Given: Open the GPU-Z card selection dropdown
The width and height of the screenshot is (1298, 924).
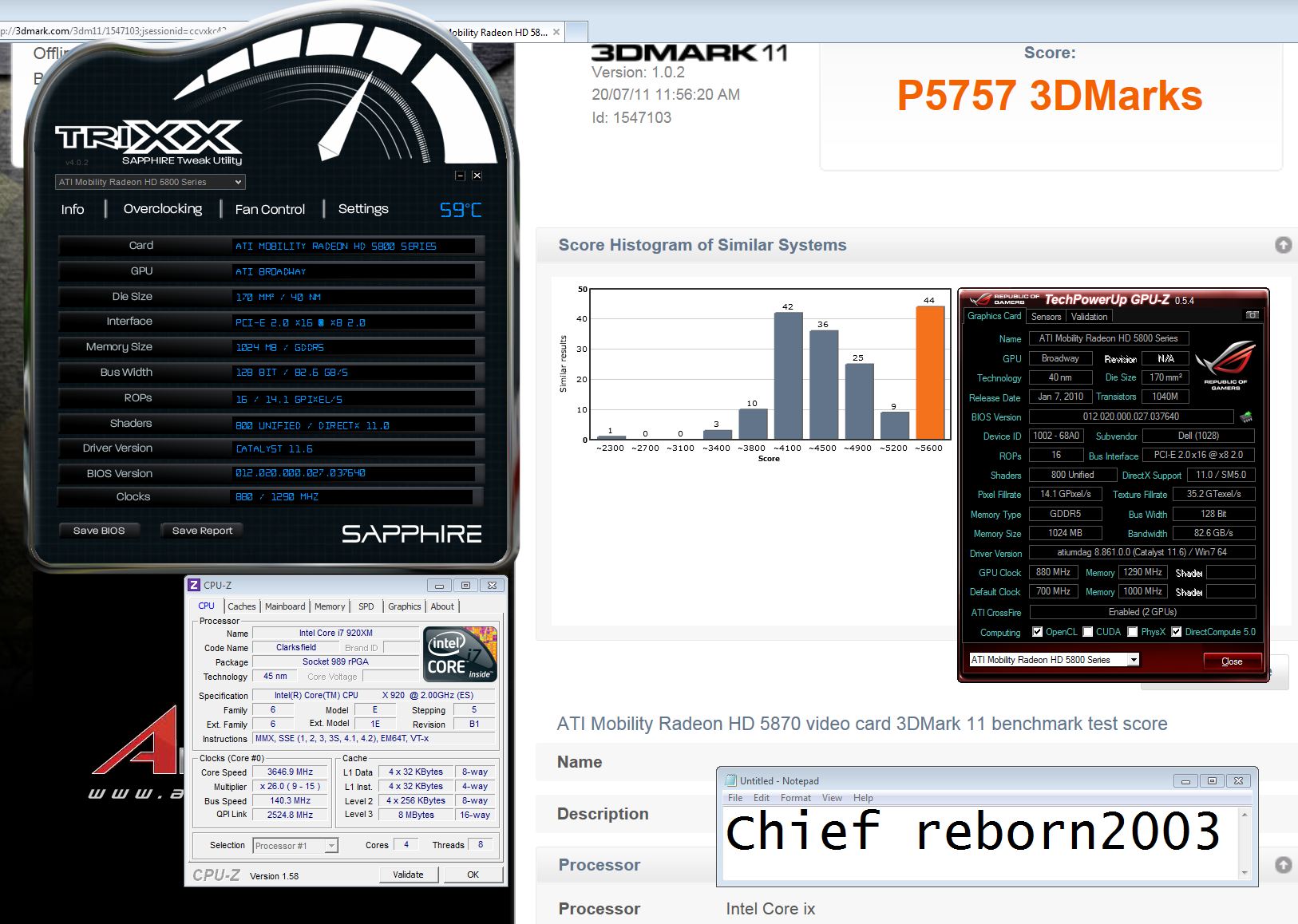Looking at the screenshot, I should (1054, 660).
